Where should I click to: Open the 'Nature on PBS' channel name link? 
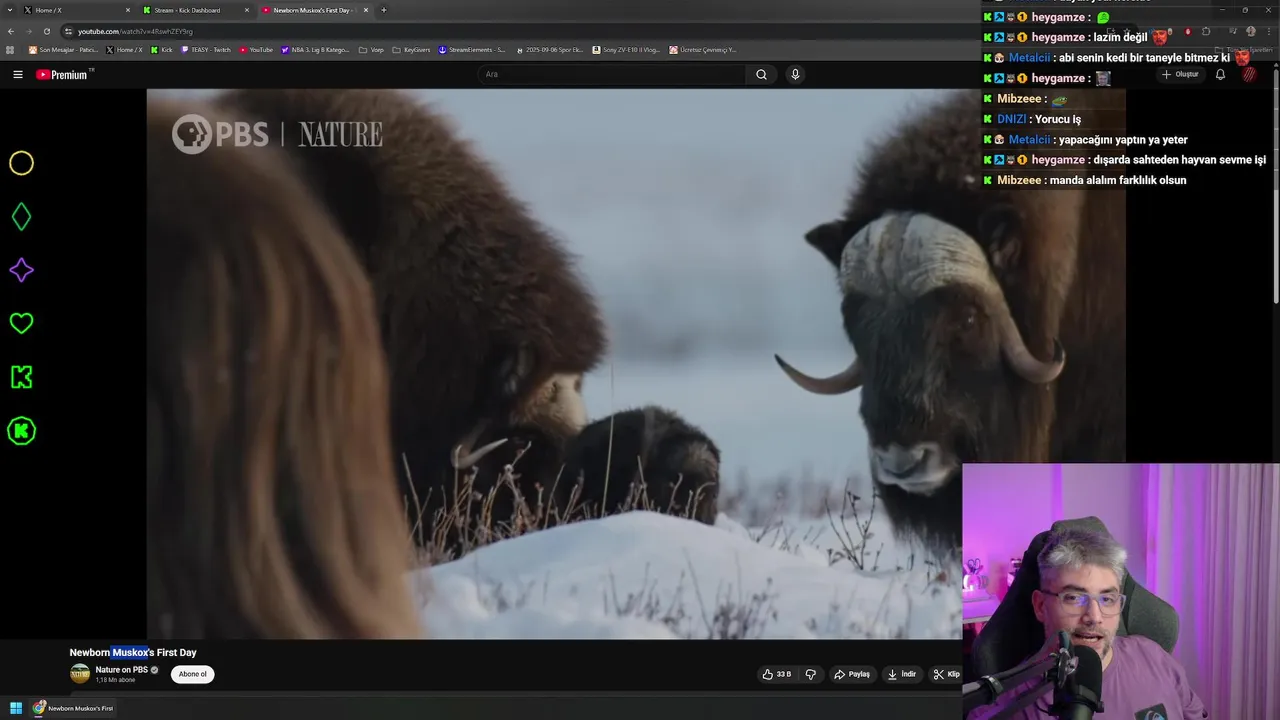121,669
